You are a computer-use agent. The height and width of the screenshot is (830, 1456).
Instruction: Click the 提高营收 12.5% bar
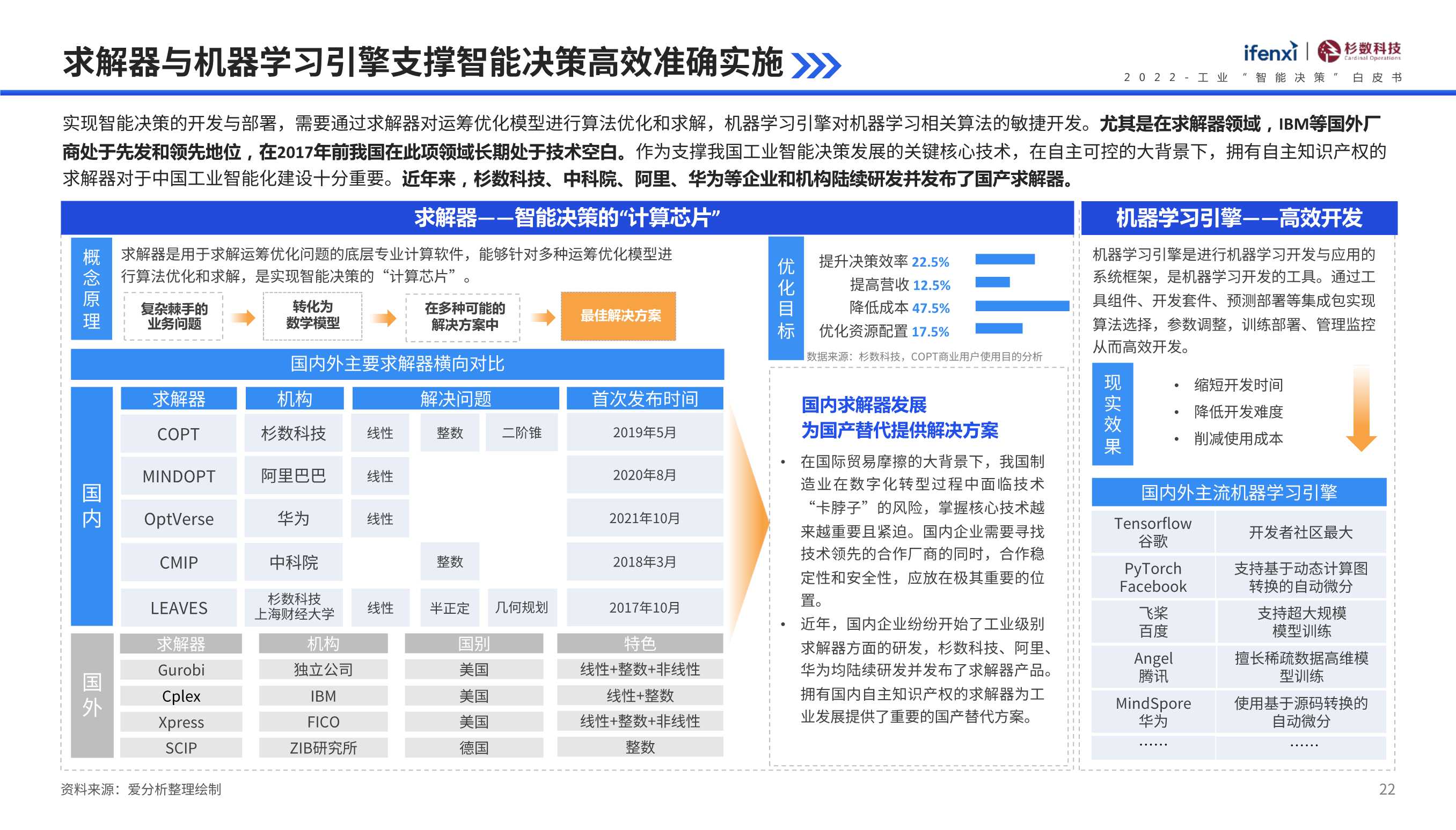[x=992, y=282]
